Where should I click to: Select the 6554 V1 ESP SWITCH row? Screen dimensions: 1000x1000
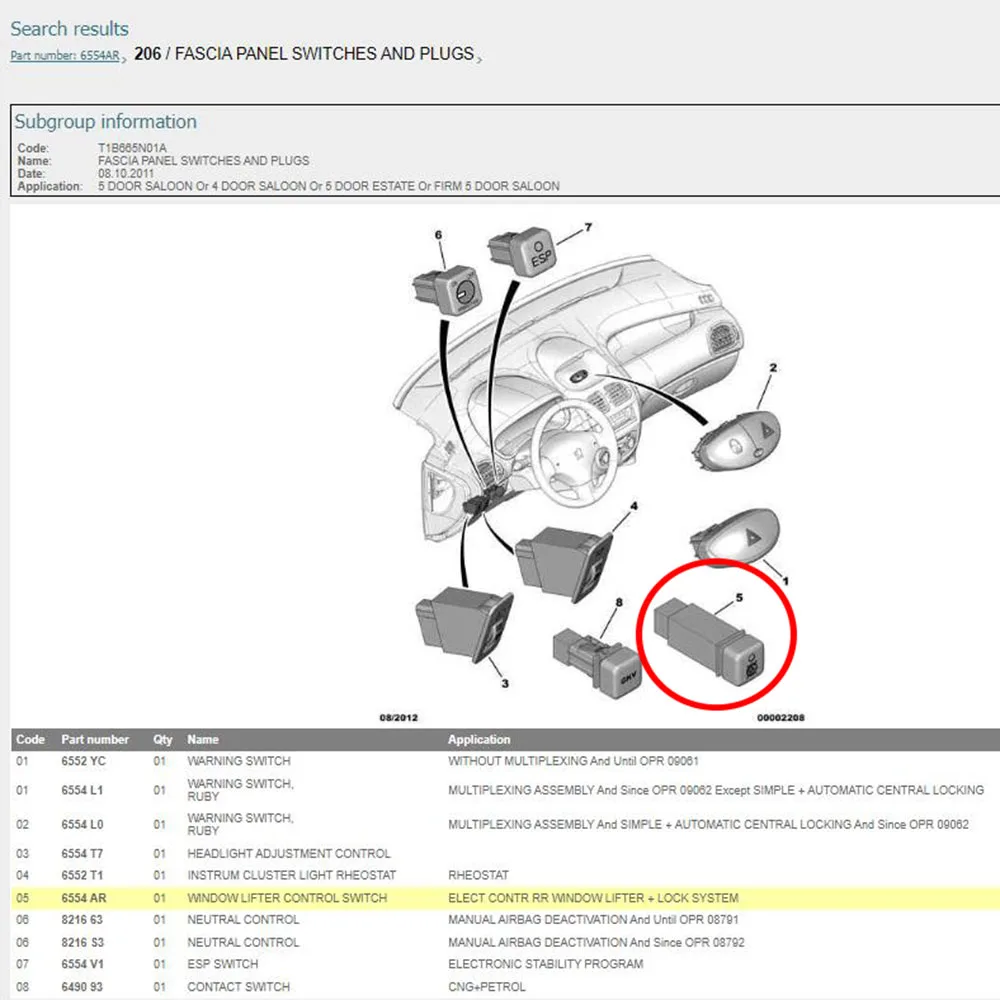tap(505, 964)
